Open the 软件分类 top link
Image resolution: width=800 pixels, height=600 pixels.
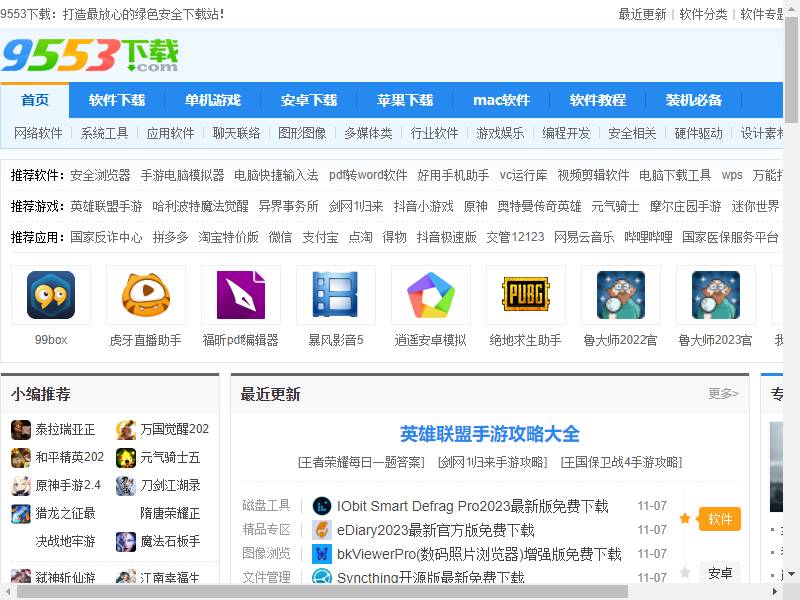703,14
